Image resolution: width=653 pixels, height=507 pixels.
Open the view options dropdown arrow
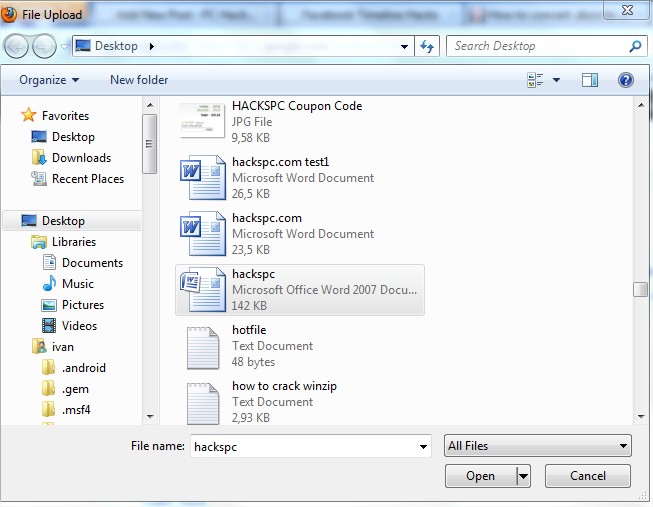[556, 80]
